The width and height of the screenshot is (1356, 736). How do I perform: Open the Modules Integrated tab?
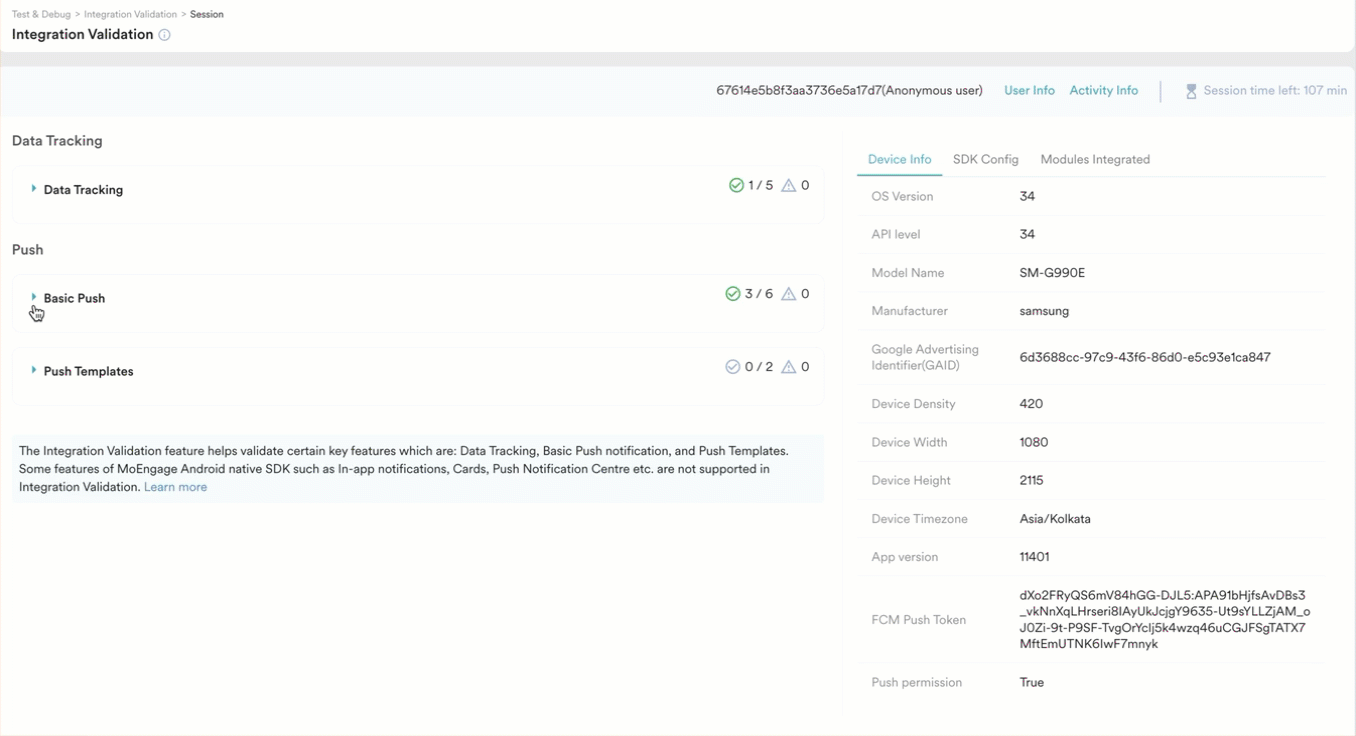click(x=1095, y=160)
